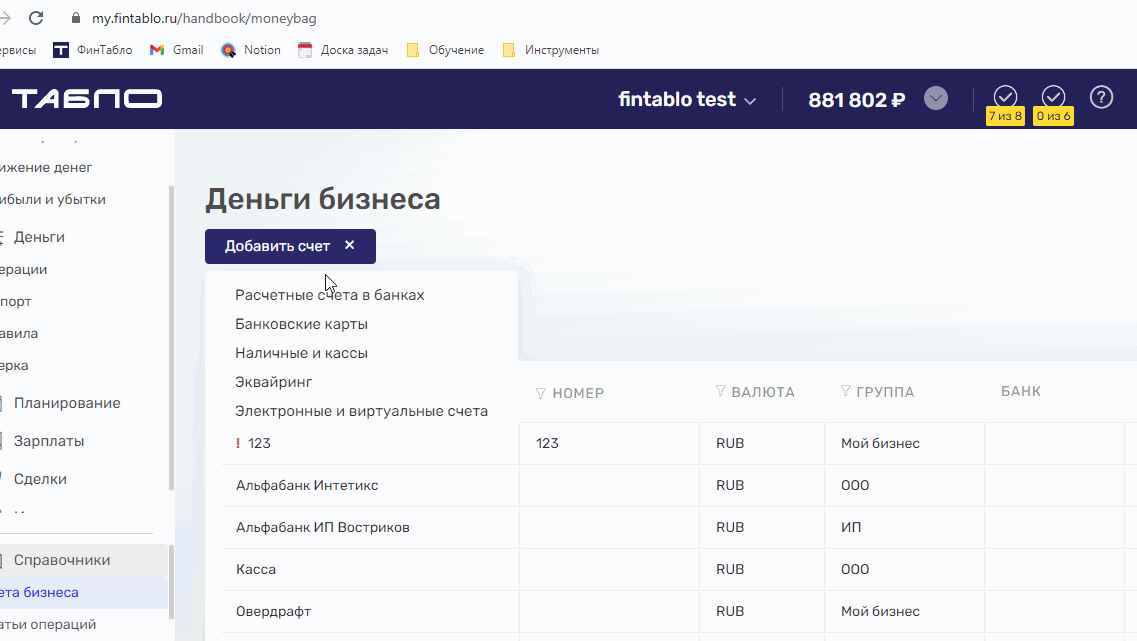Viewport: 1137px width, 641px height.
Task: Click the filter icon next to ВАЛЮТА
Action: pyautogui.click(x=720, y=391)
